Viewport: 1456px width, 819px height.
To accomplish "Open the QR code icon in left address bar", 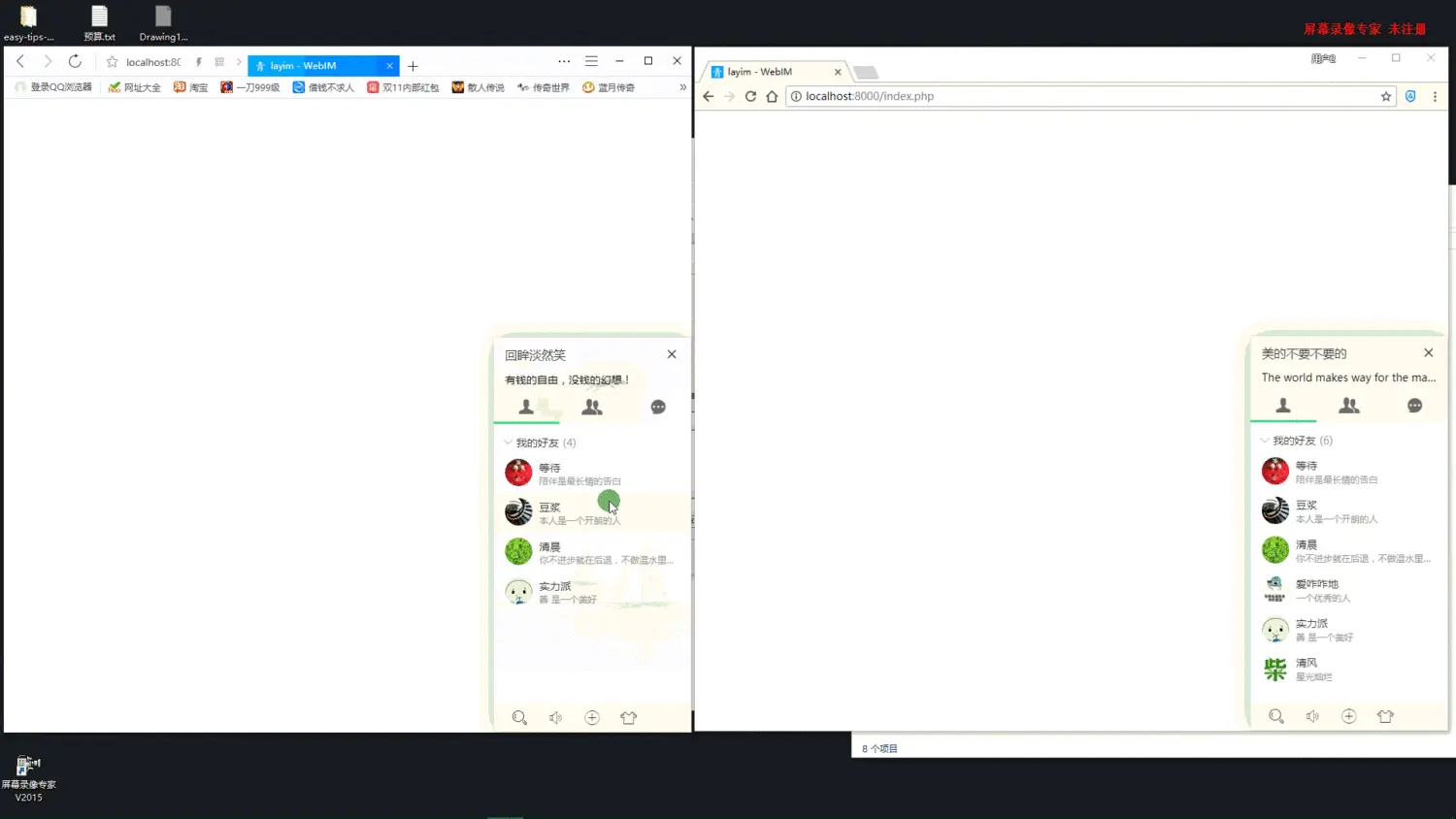I will pos(219,62).
